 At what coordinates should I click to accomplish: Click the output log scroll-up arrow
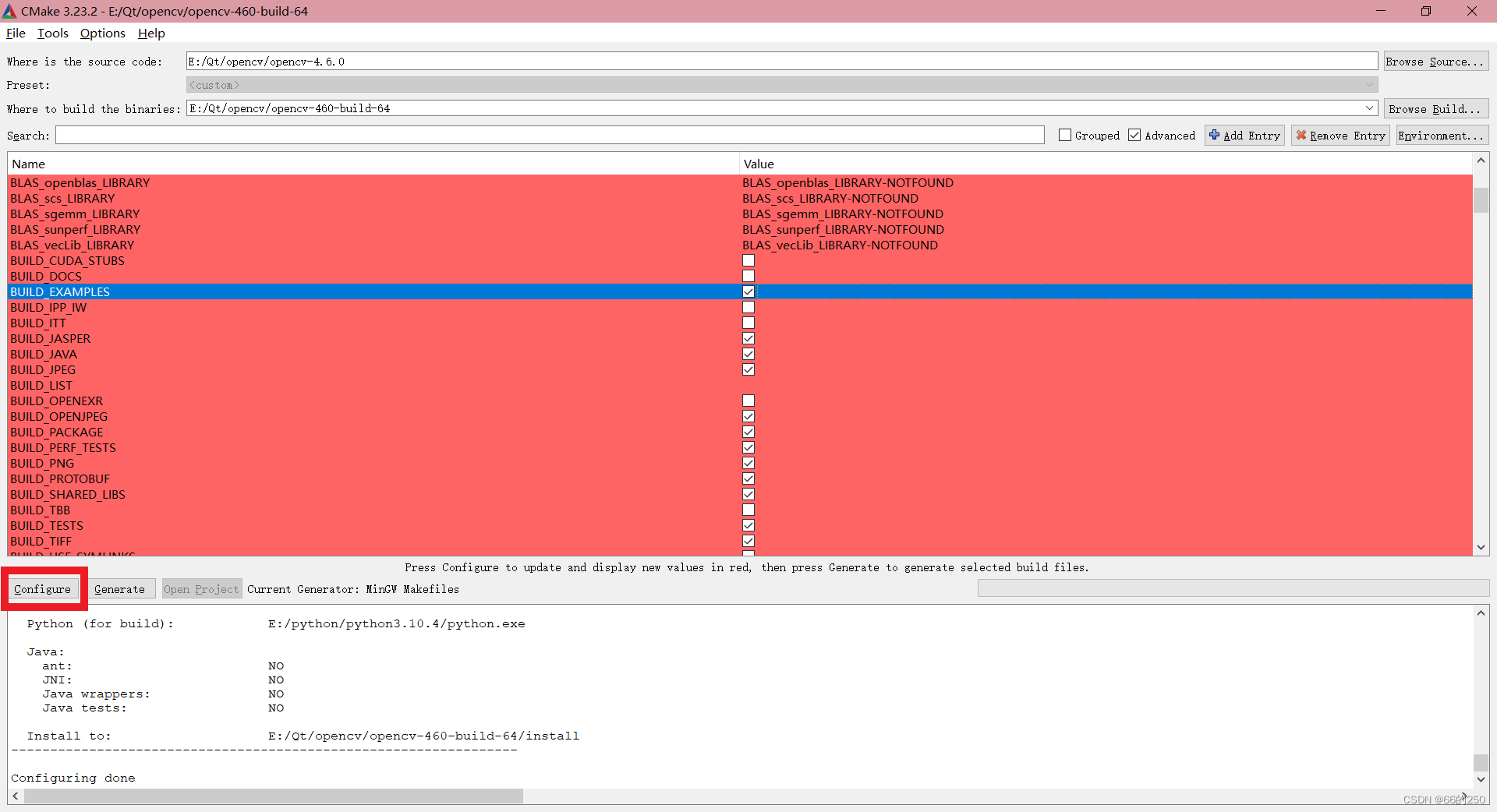click(x=1481, y=613)
